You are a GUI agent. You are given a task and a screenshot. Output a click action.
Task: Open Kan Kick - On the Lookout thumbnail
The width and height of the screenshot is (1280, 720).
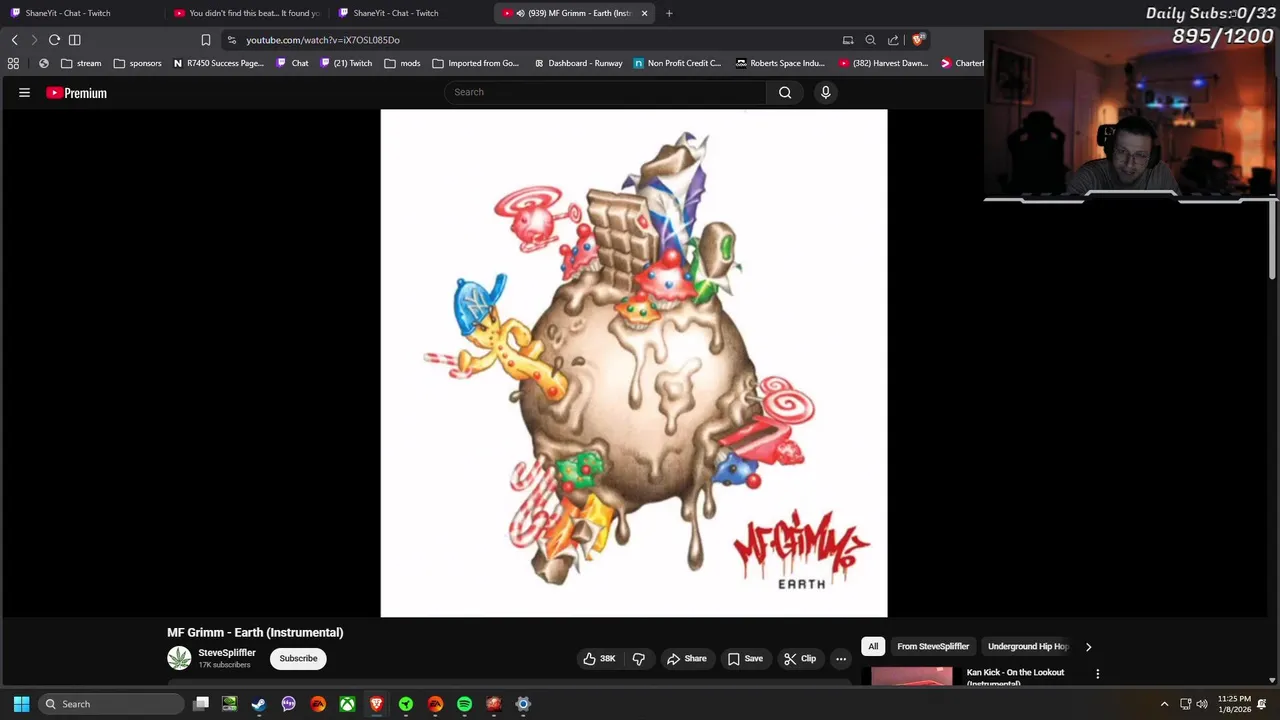pos(912,676)
